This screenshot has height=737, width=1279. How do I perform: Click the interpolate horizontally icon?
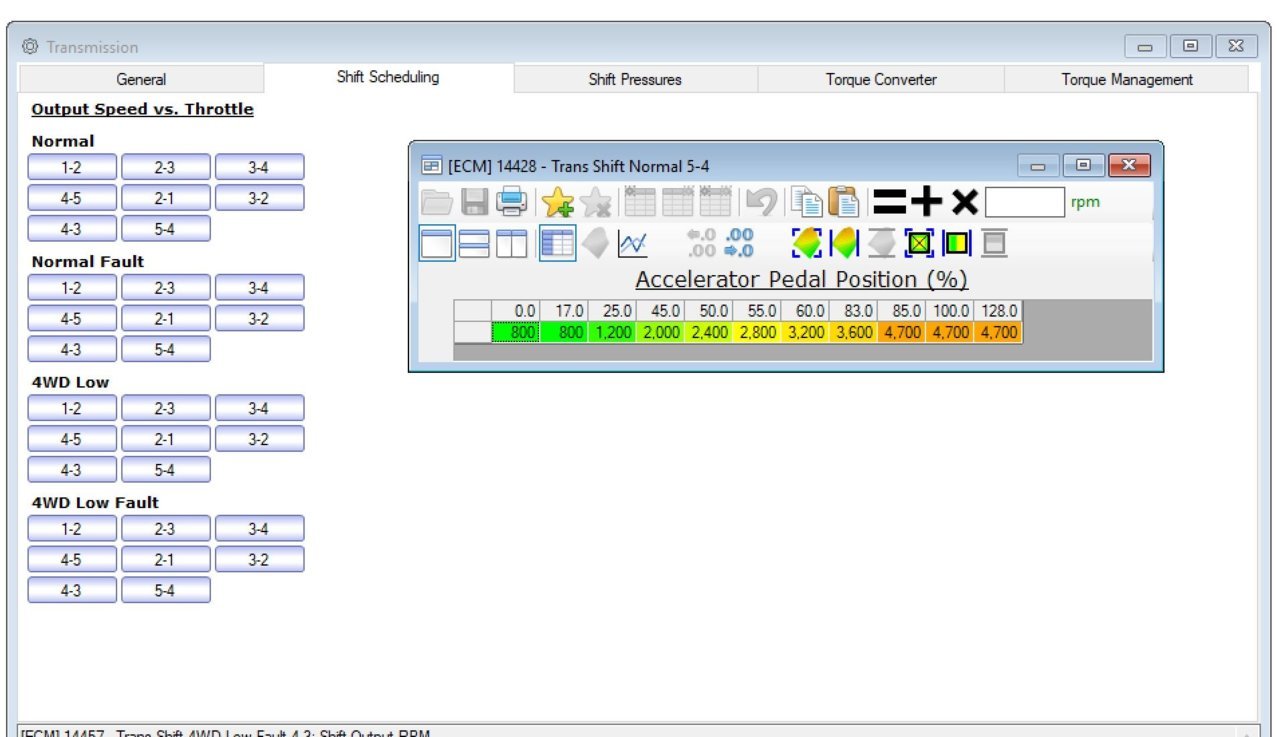click(x=845, y=243)
